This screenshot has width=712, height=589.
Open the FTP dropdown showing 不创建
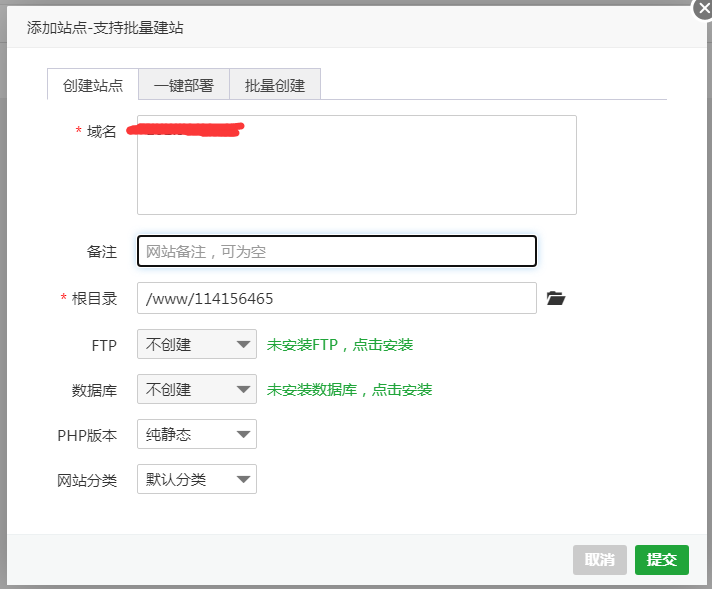click(x=197, y=344)
